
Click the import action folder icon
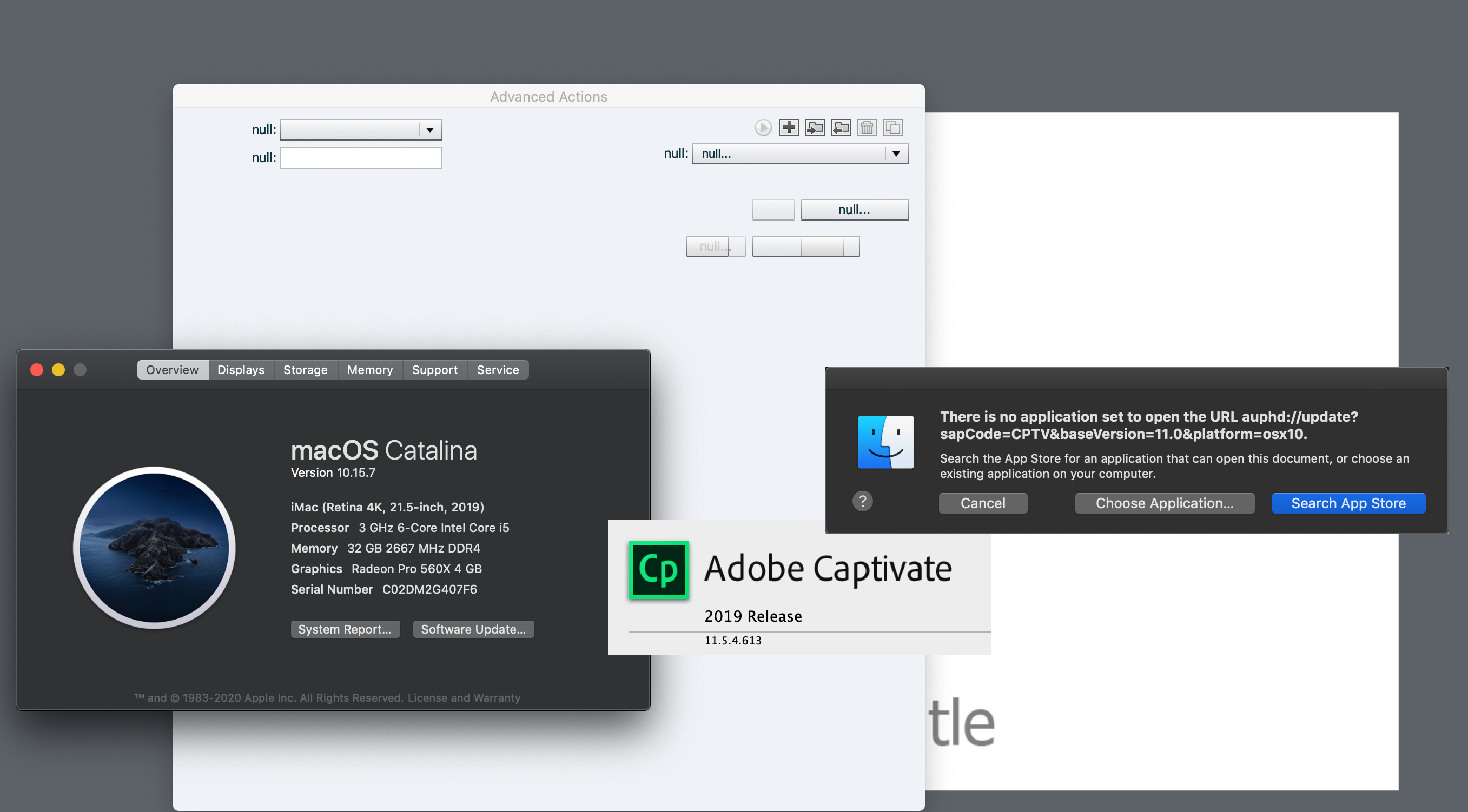click(x=815, y=128)
